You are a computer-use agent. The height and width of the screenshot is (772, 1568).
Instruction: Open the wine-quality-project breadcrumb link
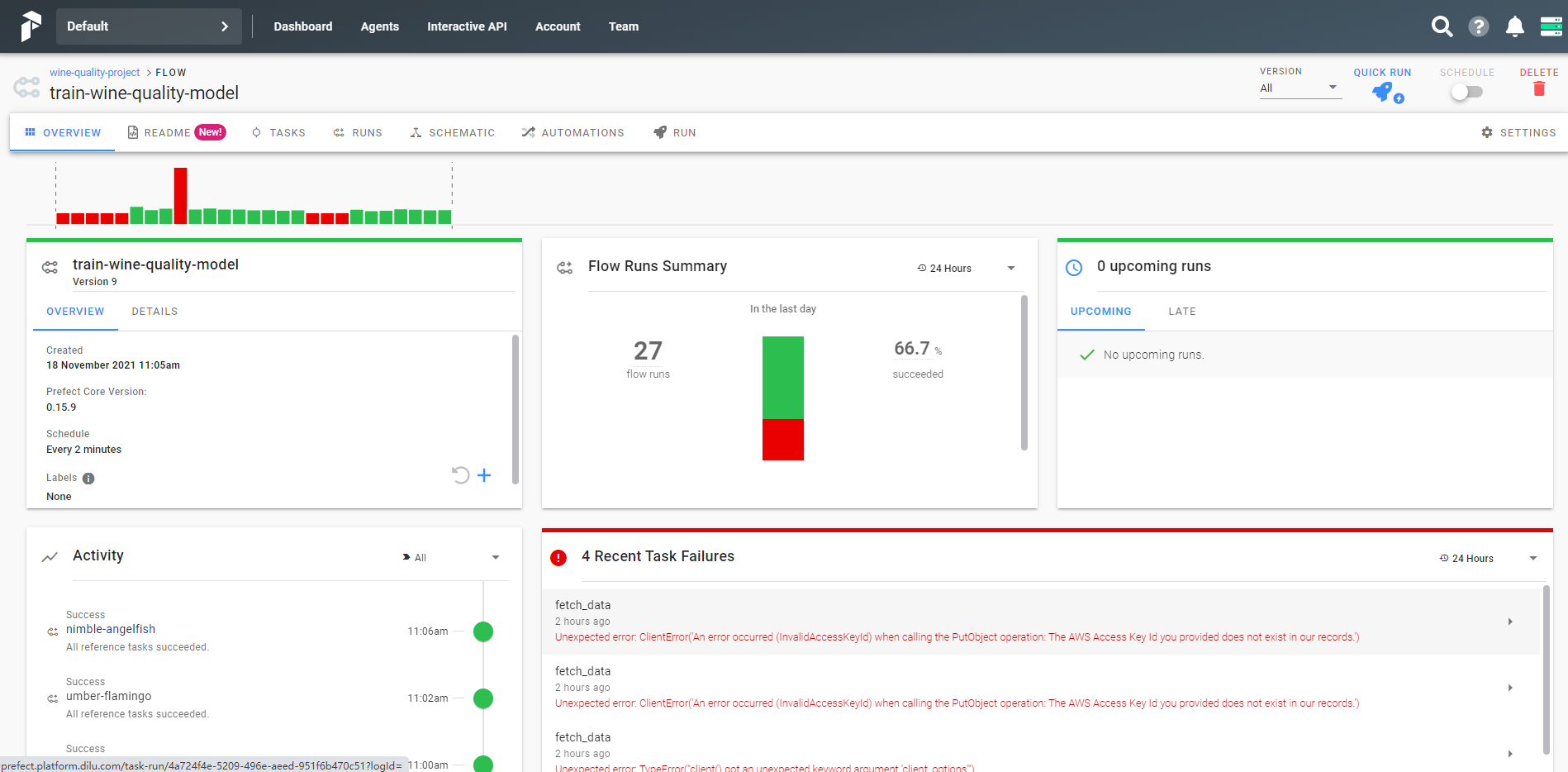point(94,73)
